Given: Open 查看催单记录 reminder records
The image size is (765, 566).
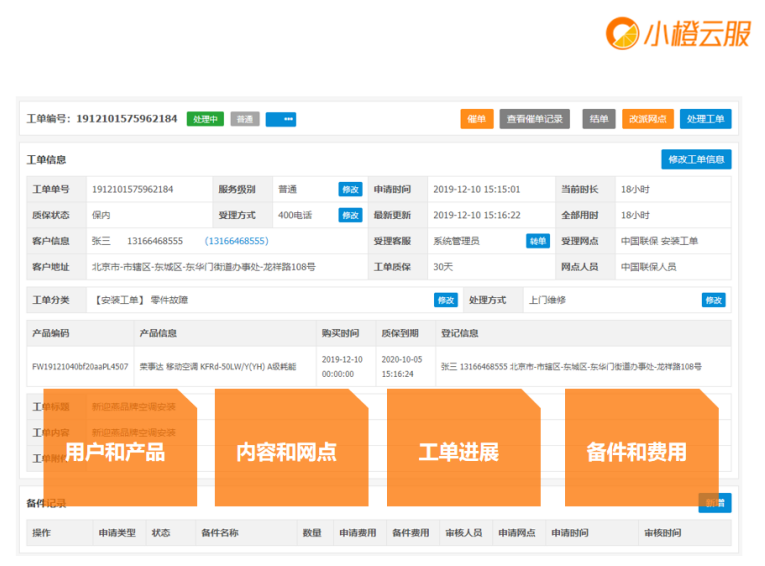Looking at the screenshot, I should [534, 119].
